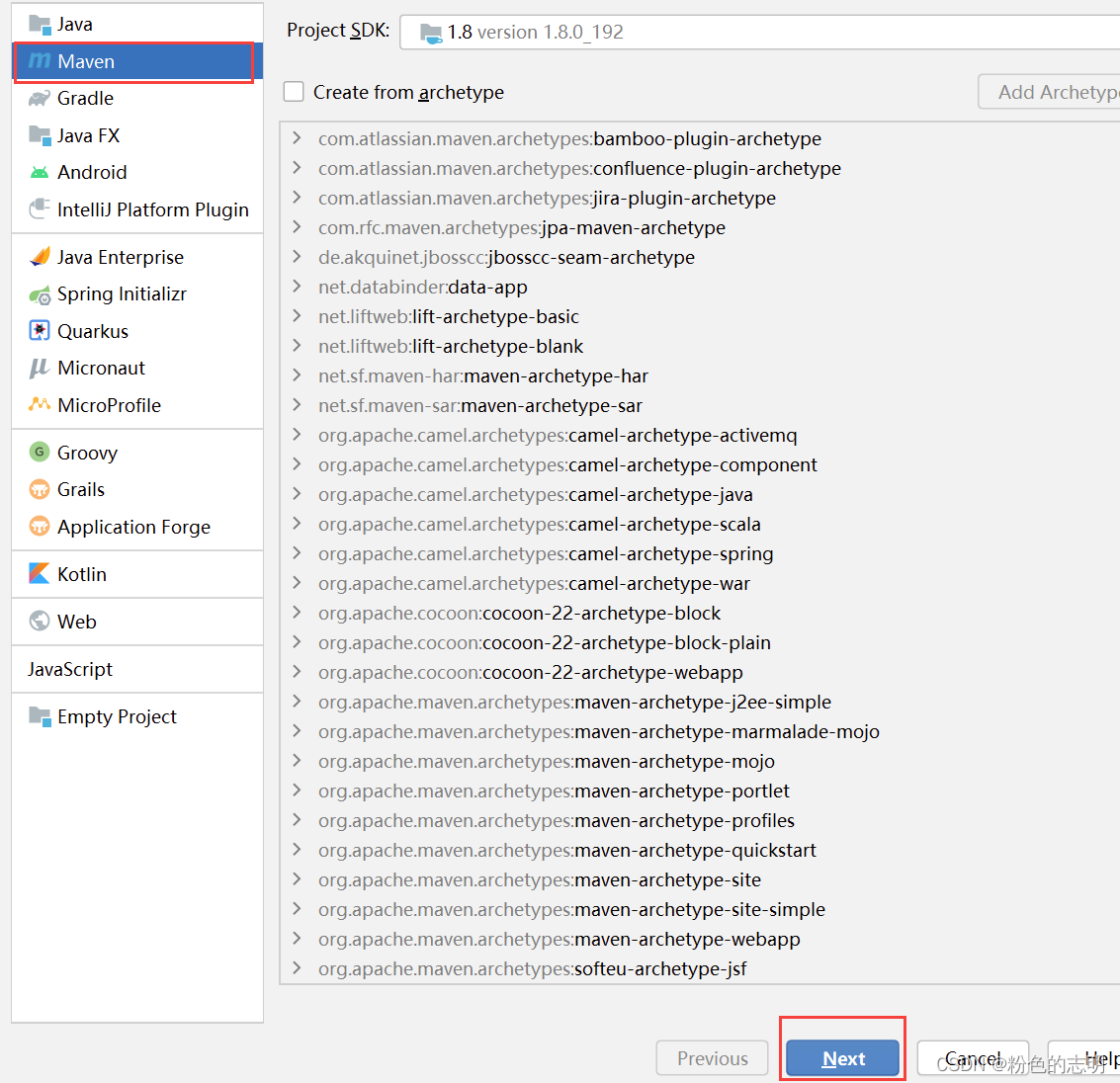This screenshot has width=1120, height=1083.
Task: Select lift-archetype-blank row
Action: point(700,346)
